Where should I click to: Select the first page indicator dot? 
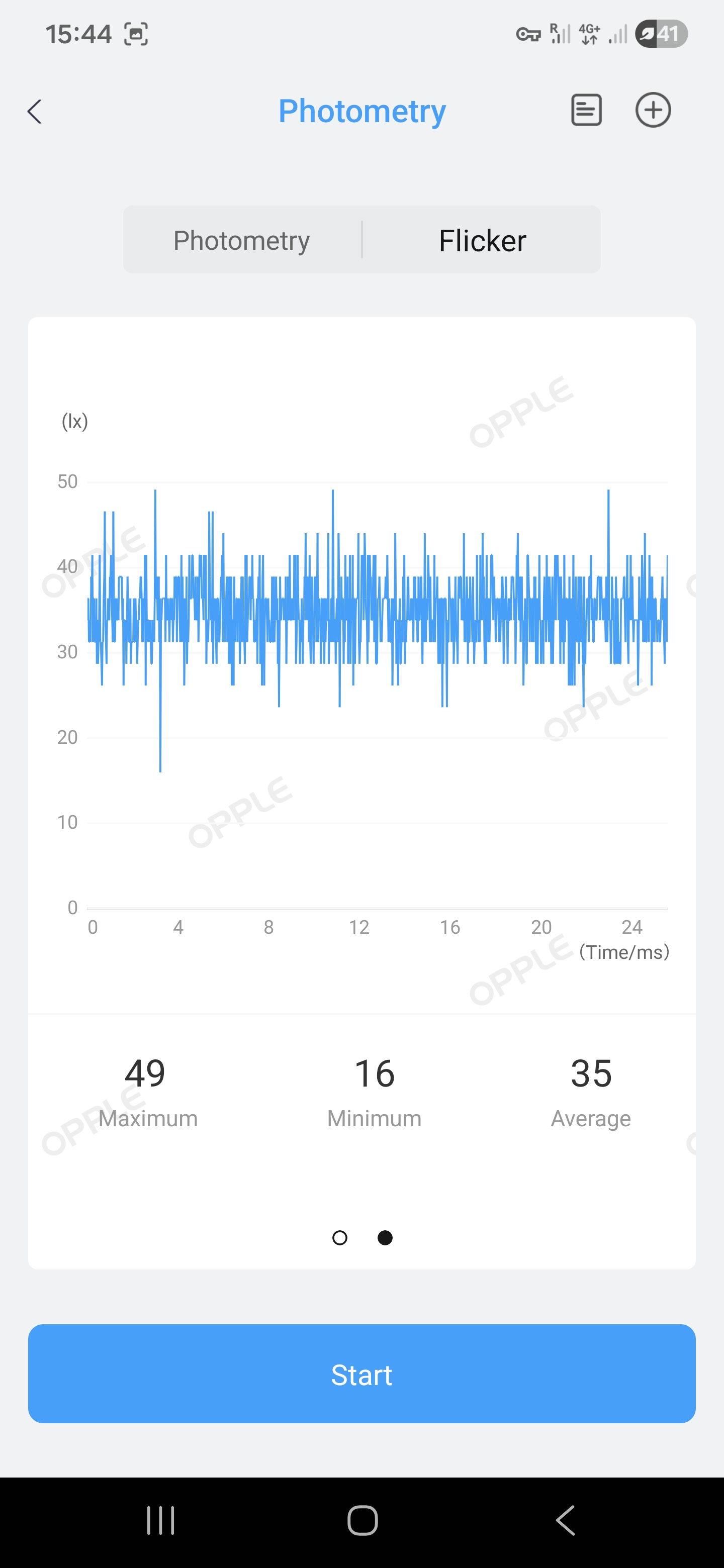click(340, 1237)
